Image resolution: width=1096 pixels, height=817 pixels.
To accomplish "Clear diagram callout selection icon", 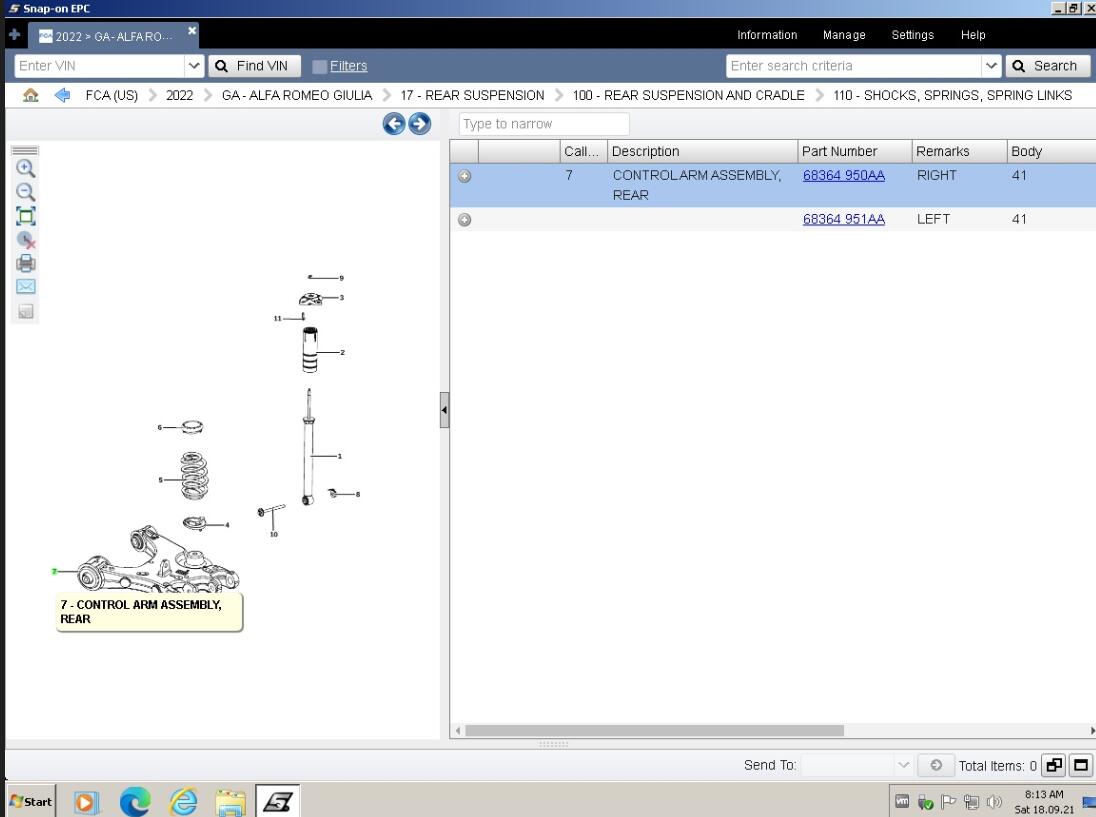I will 25,240.
